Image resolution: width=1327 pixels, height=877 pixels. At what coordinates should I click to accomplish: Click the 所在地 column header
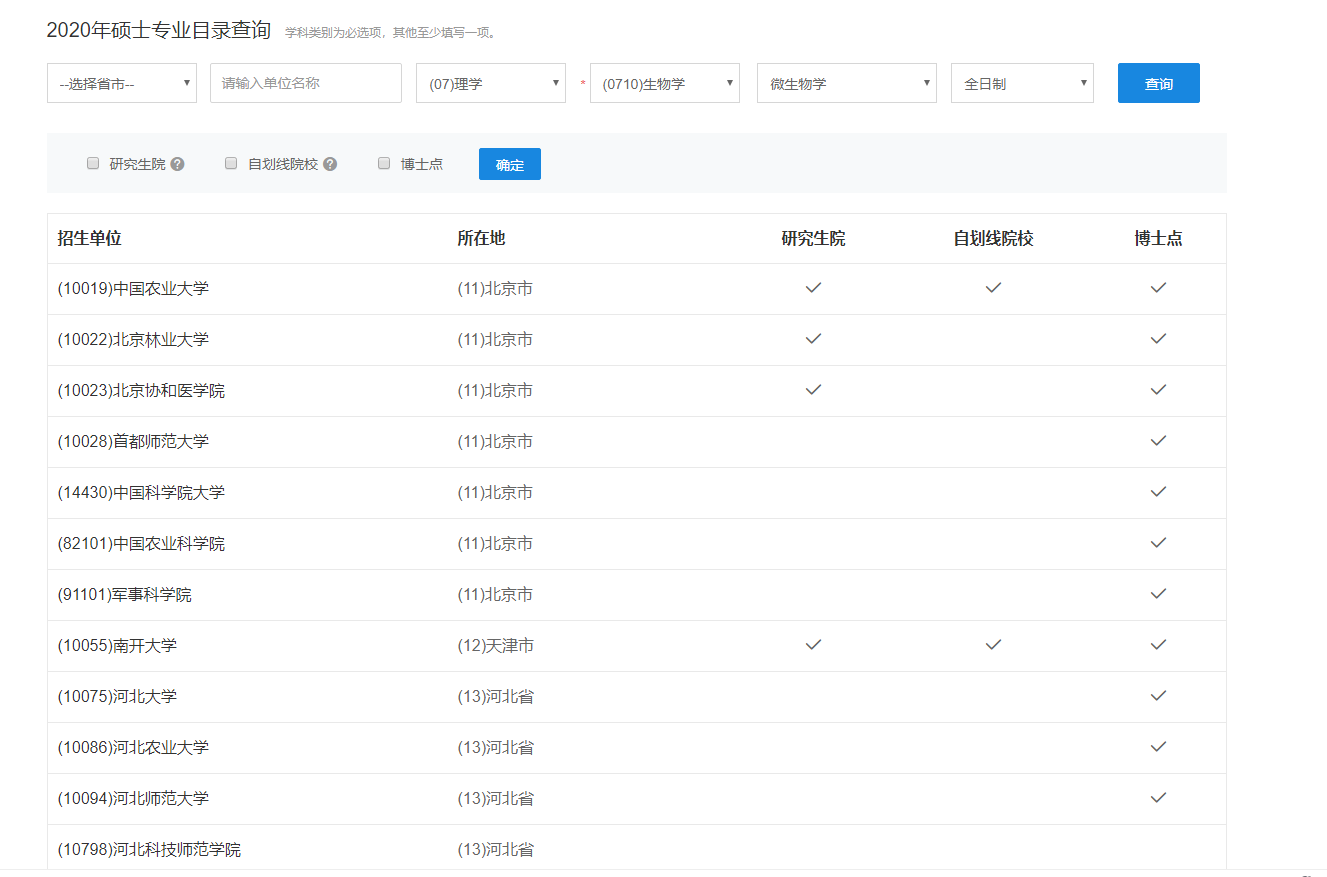point(481,239)
